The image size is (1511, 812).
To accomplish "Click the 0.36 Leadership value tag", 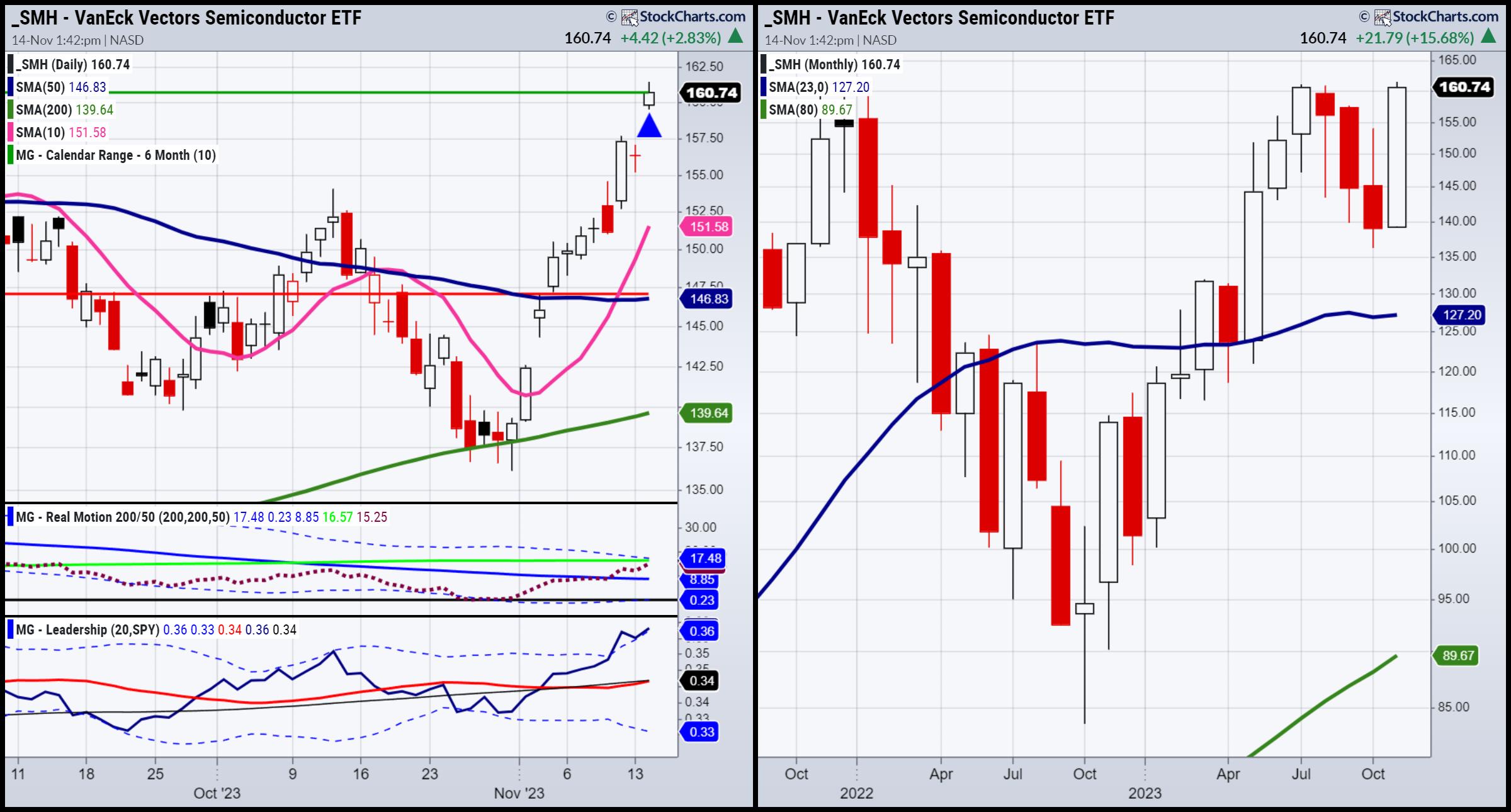I will 701,631.
